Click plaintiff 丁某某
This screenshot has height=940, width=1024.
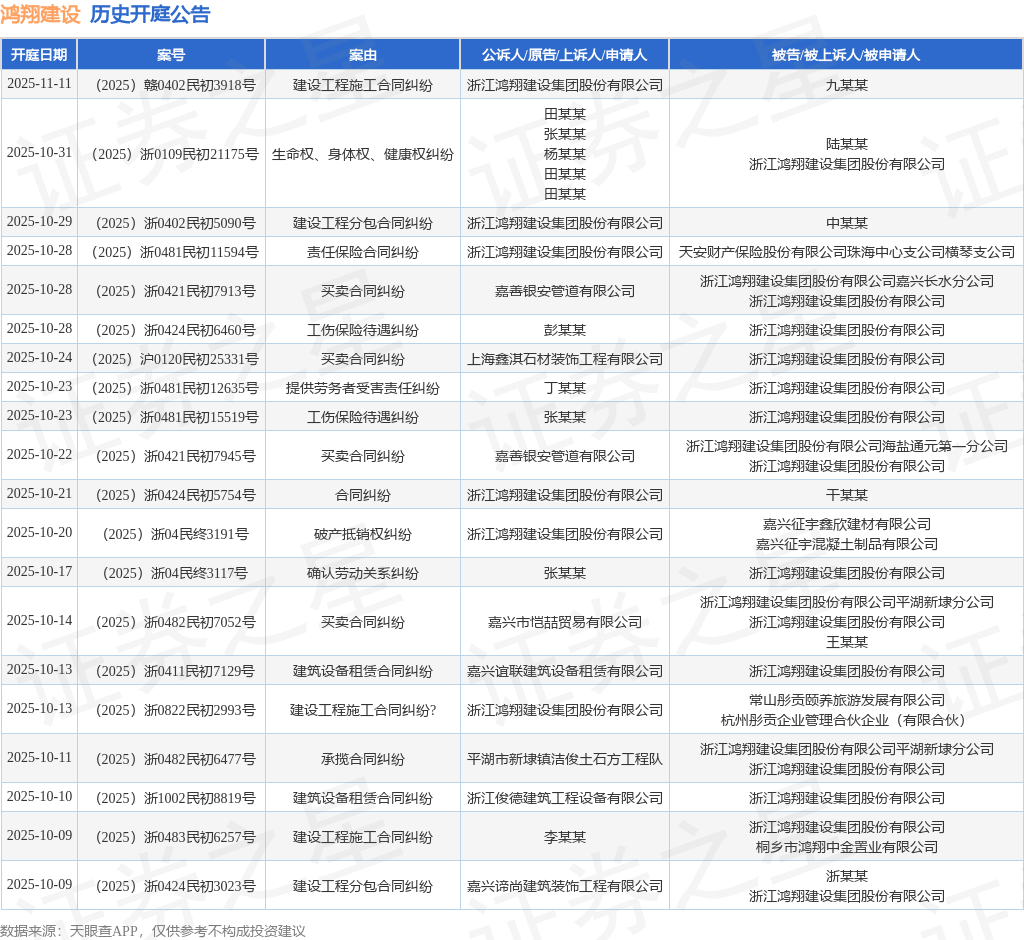565,388
